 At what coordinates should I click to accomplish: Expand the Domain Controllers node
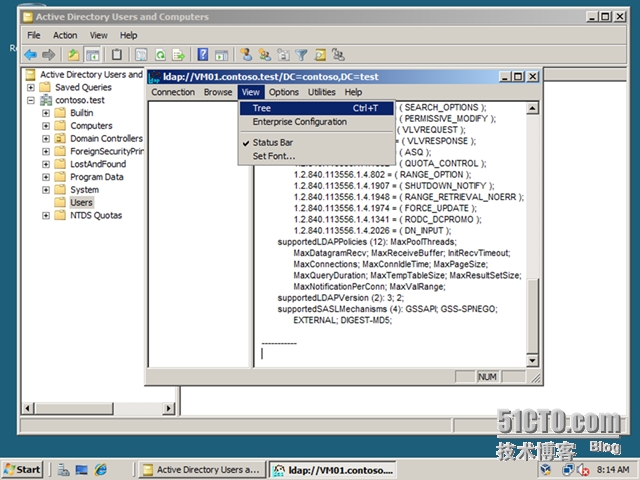click(46, 138)
